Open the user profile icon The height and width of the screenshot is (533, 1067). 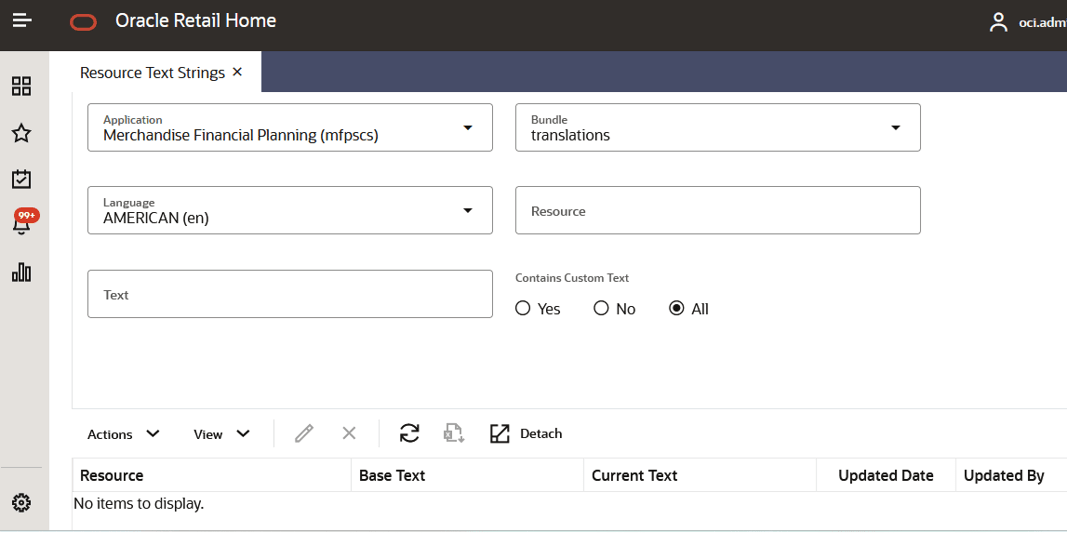point(998,22)
